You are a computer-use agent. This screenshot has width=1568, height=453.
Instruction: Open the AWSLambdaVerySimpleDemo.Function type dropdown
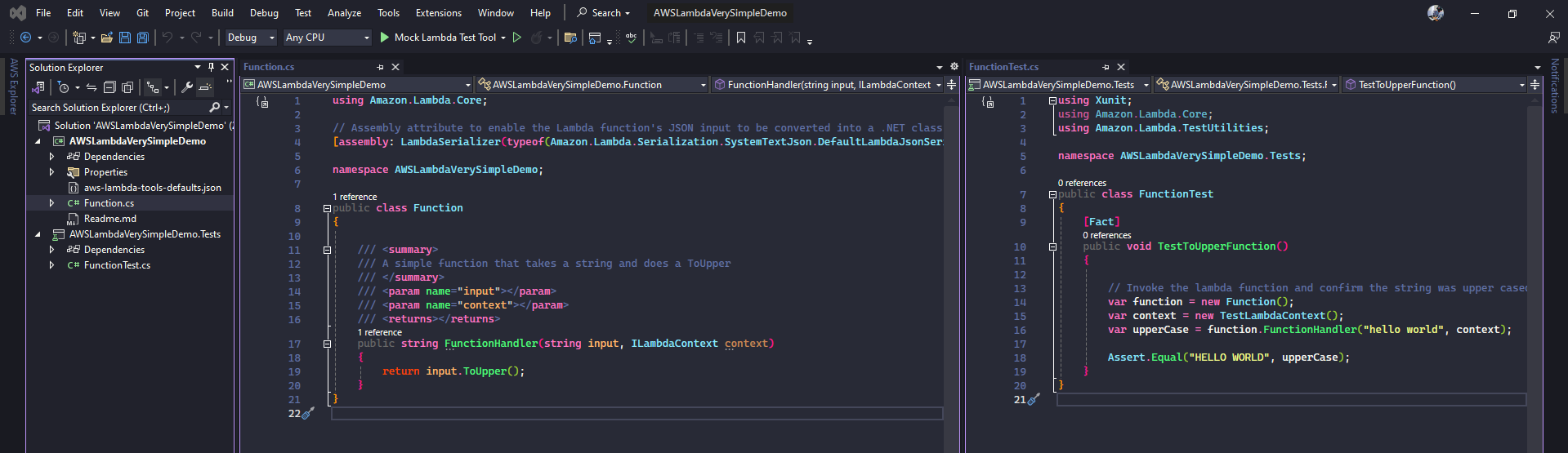tap(592, 85)
